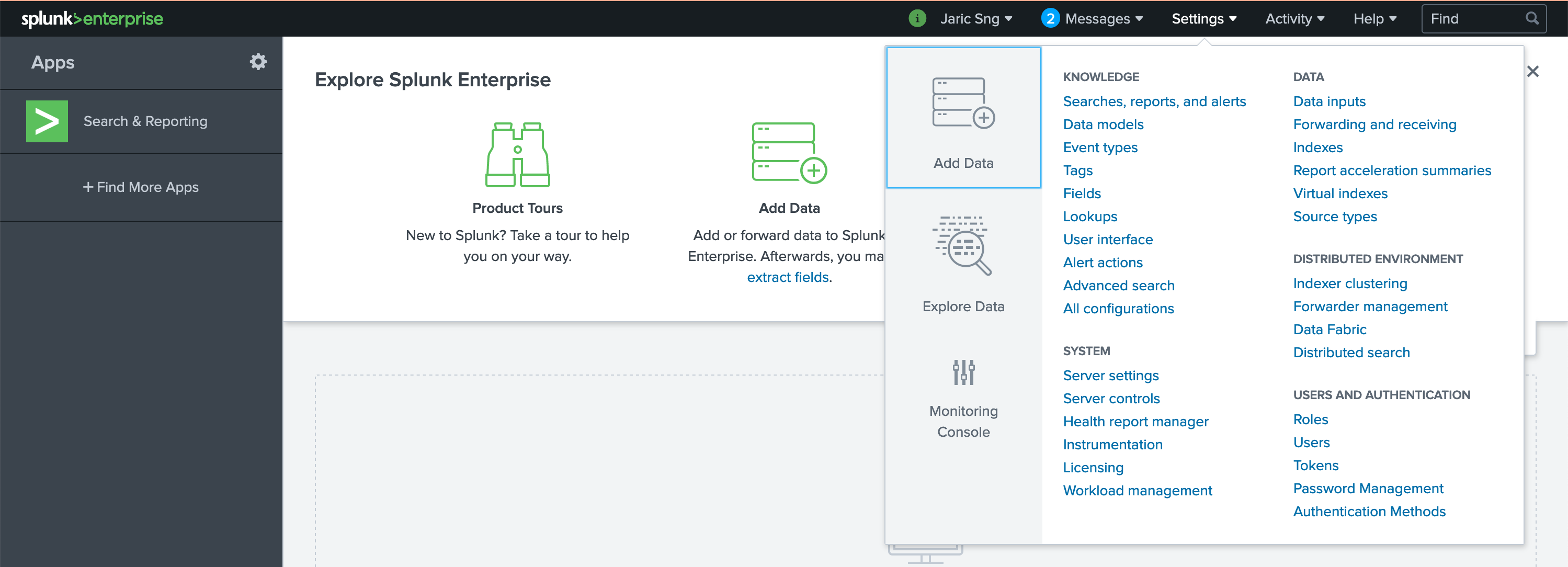The height and width of the screenshot is (567, 1568).
Task: Click the search magnifier in the Find bar
Action: pyautogui.click(x=1532, y=18)
